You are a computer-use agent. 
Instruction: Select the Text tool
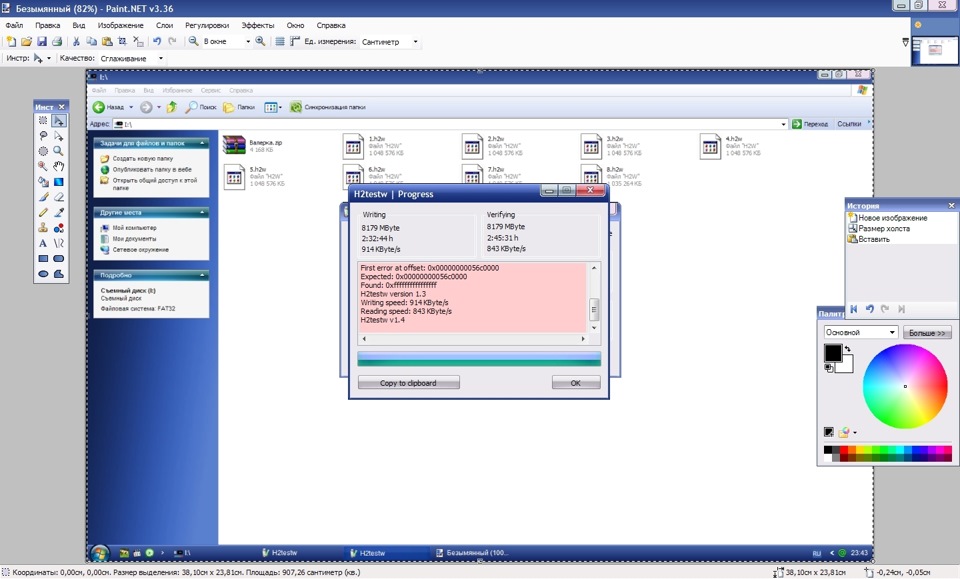[43, 243]
